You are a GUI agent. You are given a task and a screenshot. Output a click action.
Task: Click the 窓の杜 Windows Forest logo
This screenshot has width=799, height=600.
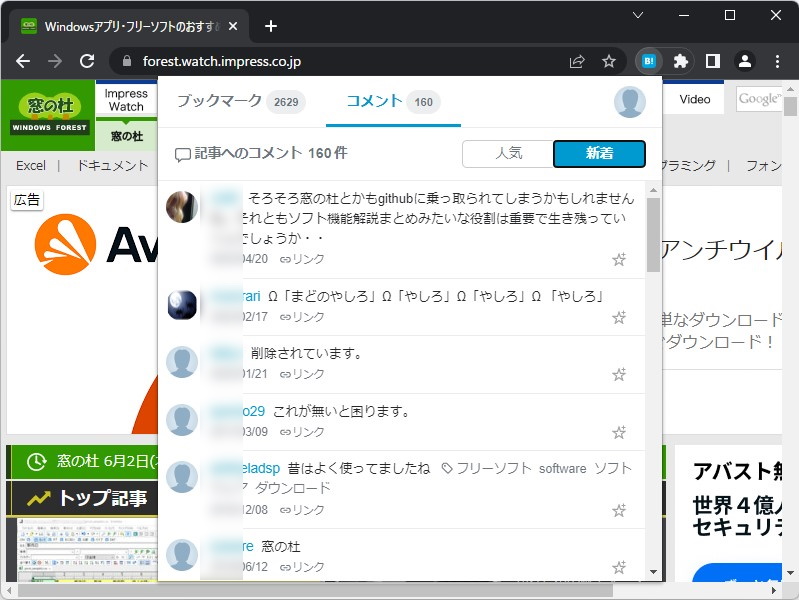(49, 114)
